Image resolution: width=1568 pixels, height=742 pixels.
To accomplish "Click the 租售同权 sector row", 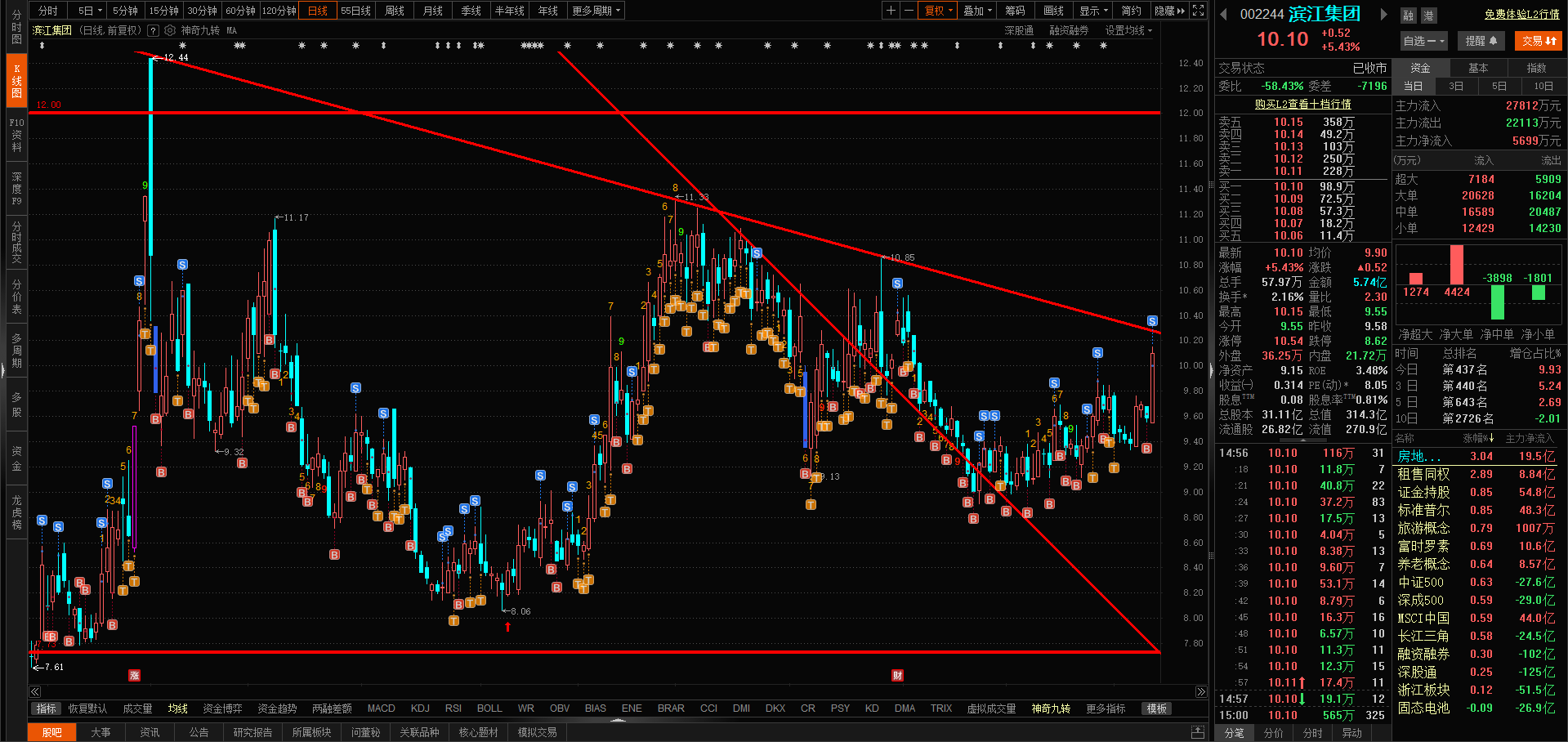I will coord(1477,474).
